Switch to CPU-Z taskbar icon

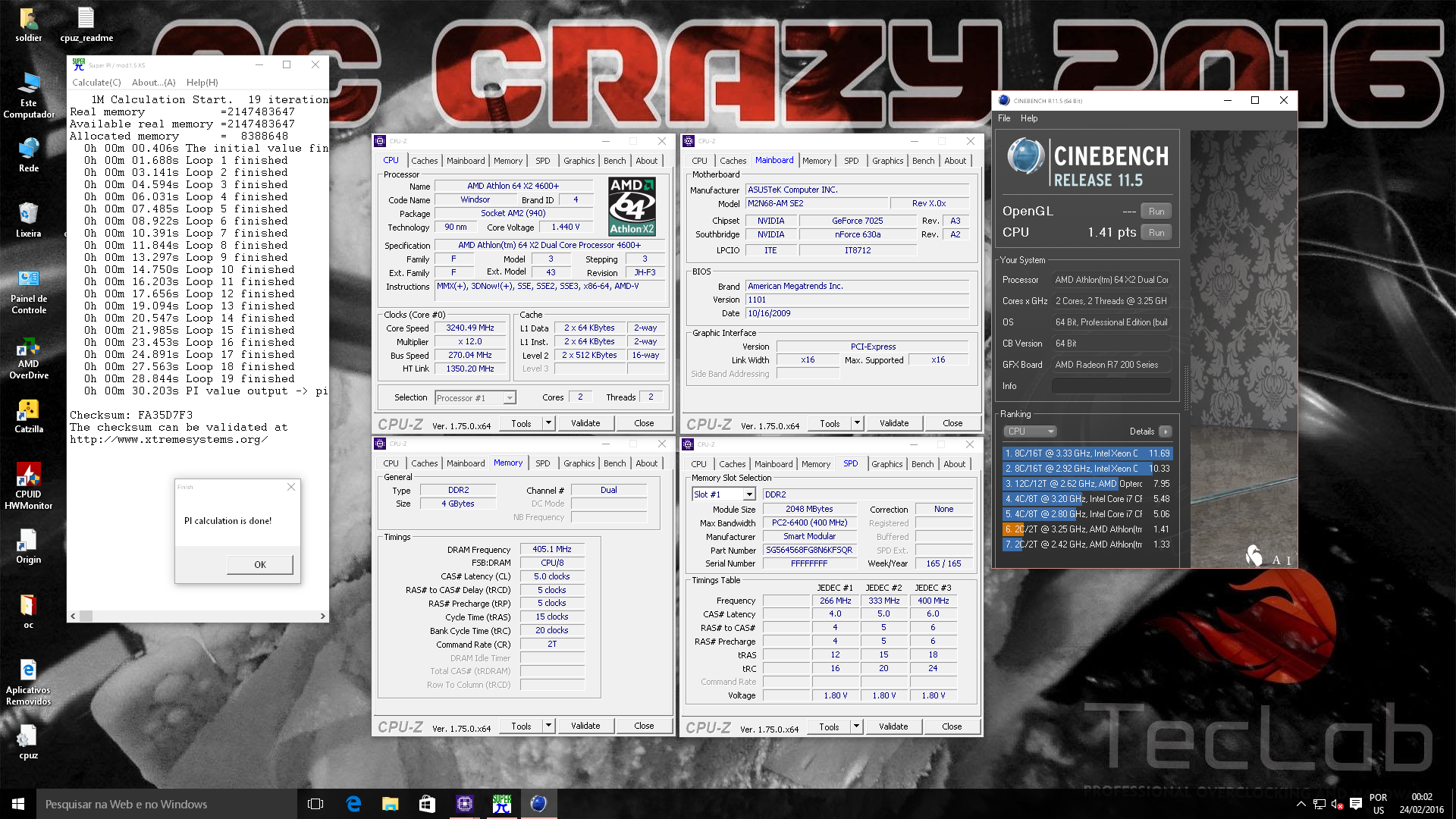(464, 804)
